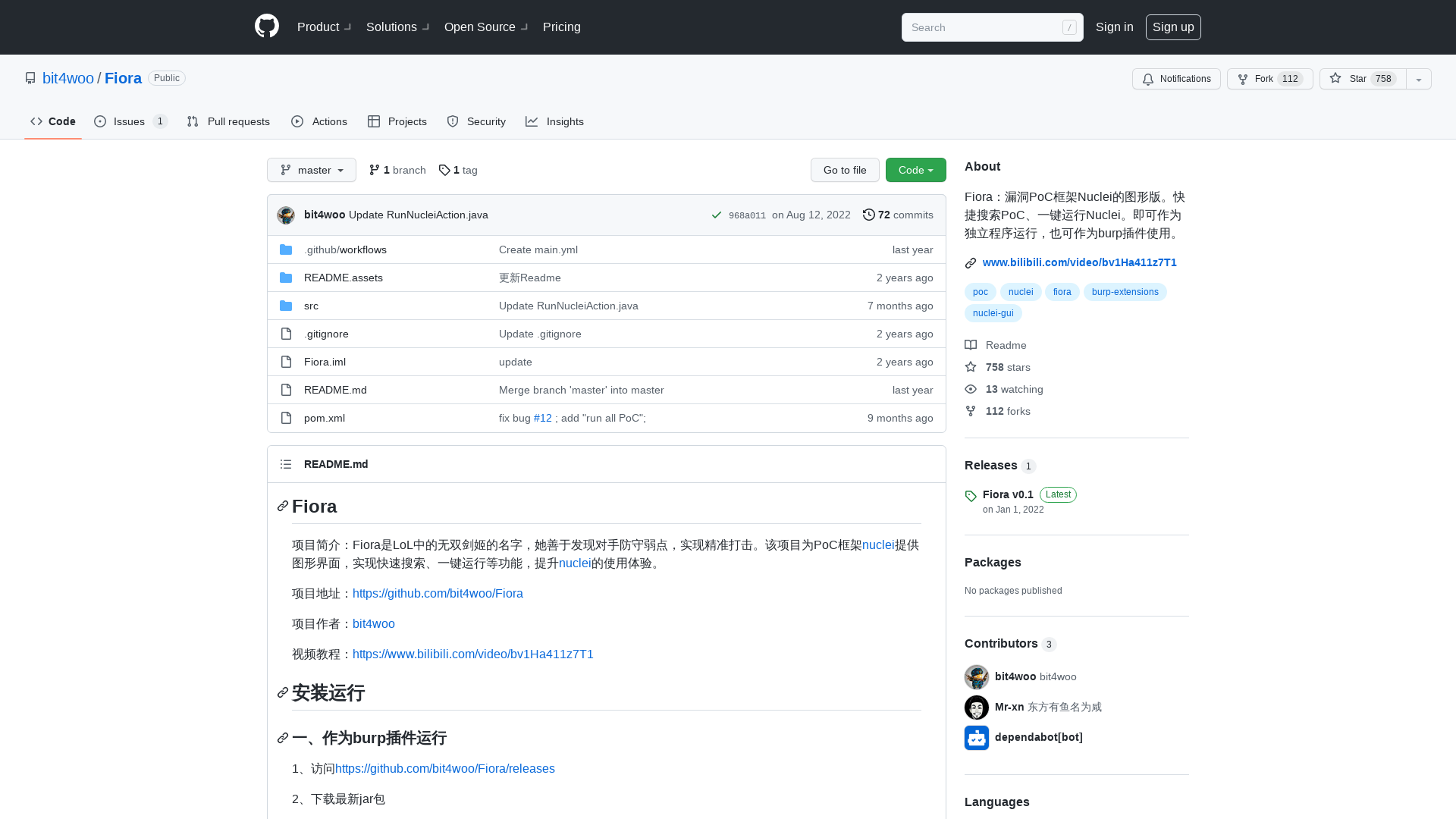
Task: Click the nuclei-gui topic tag
Action: [x=993, y=313]
